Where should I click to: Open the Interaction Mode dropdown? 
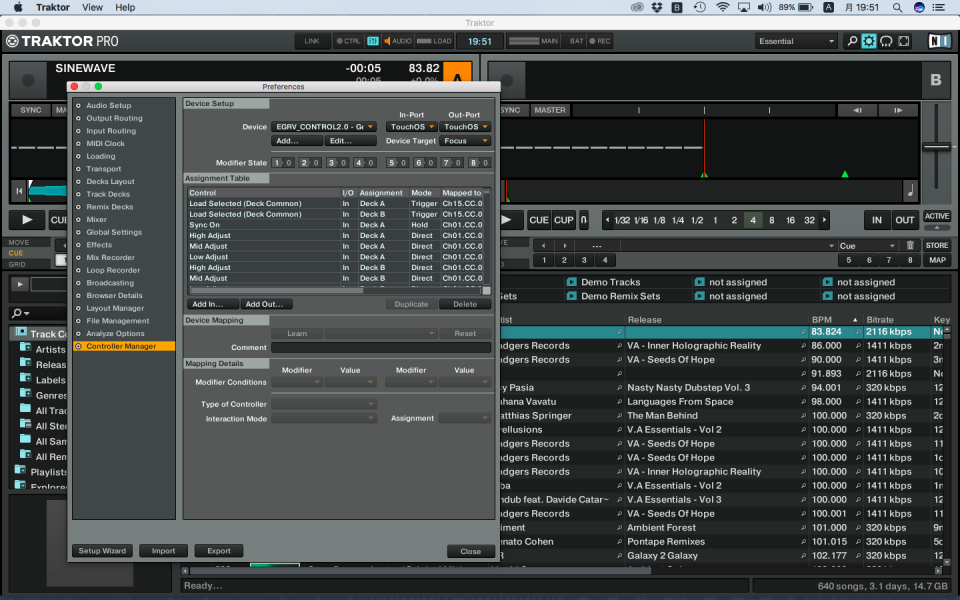(323, 418)
